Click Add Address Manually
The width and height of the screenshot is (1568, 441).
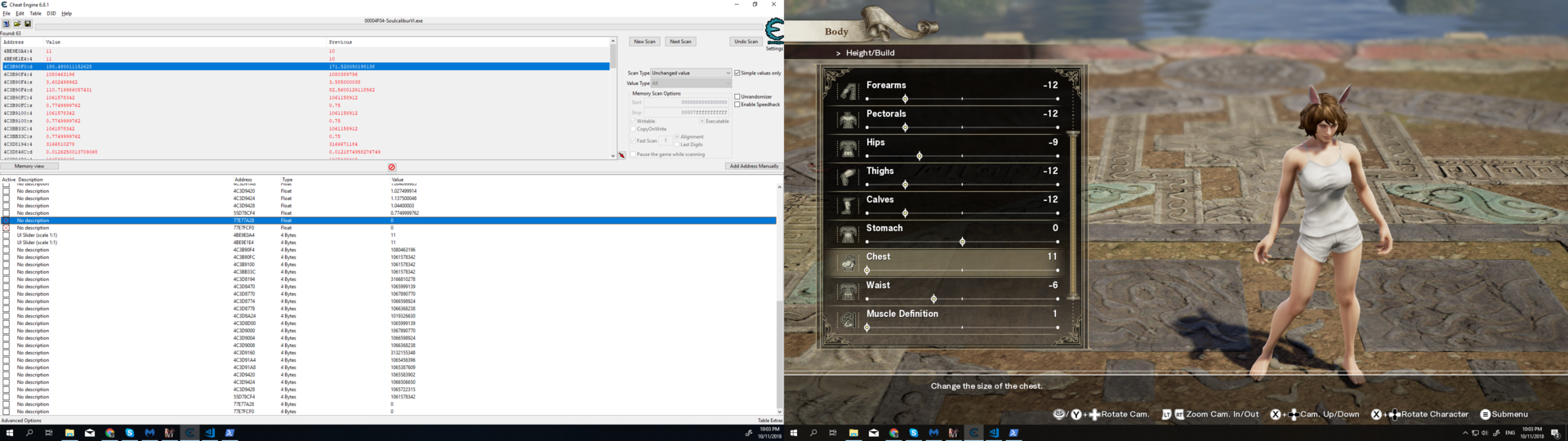click(754, 167)
